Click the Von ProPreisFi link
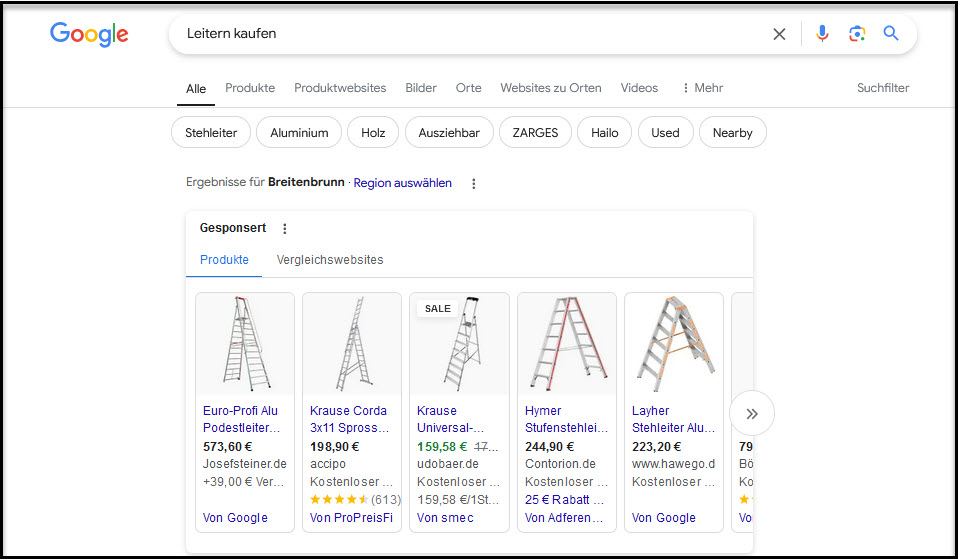This screenshot has height=559, width=958. [x=351, y=518]
